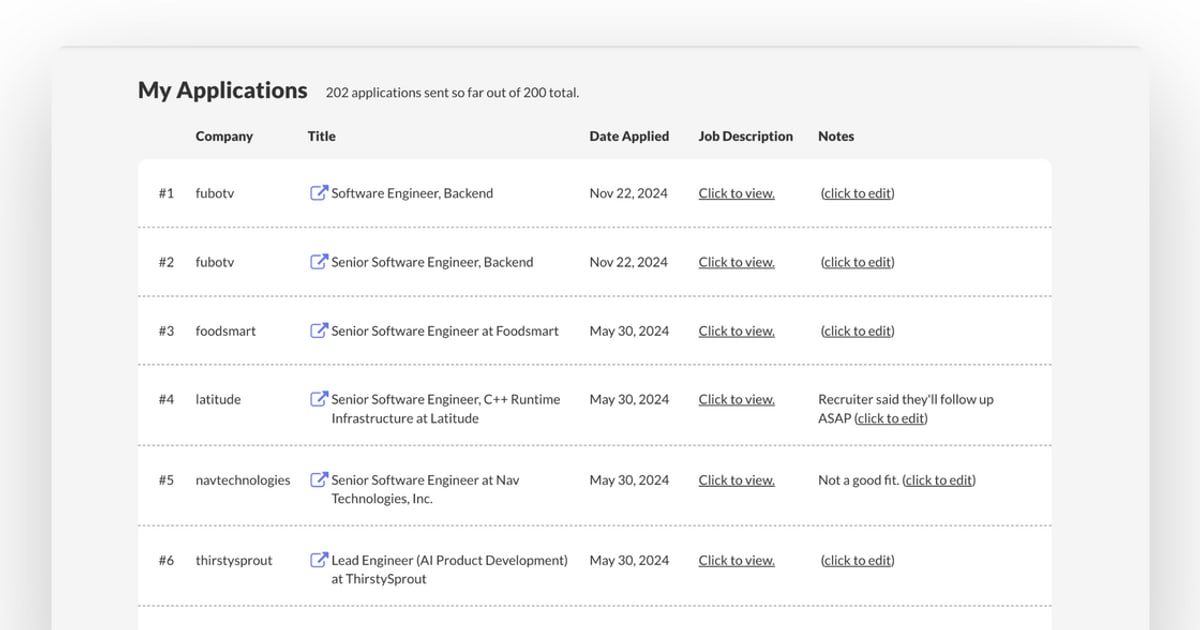This screenshot has width=1200, height=630.
Task: View job description for latitude row
Action: [737, 399]
